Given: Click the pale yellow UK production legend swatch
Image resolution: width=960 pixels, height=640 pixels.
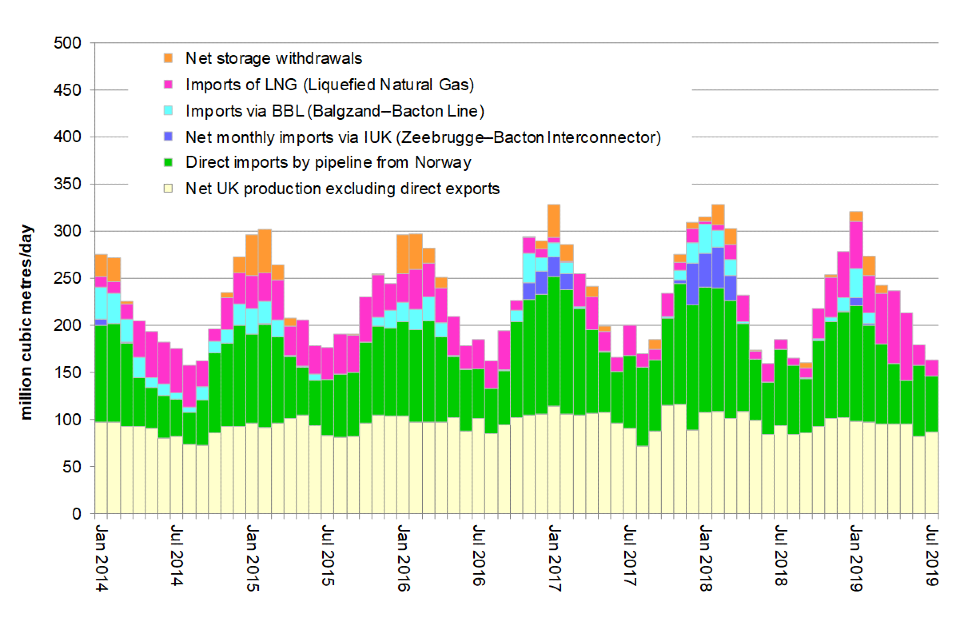Looking at the screenshot, I should [168, 189].
